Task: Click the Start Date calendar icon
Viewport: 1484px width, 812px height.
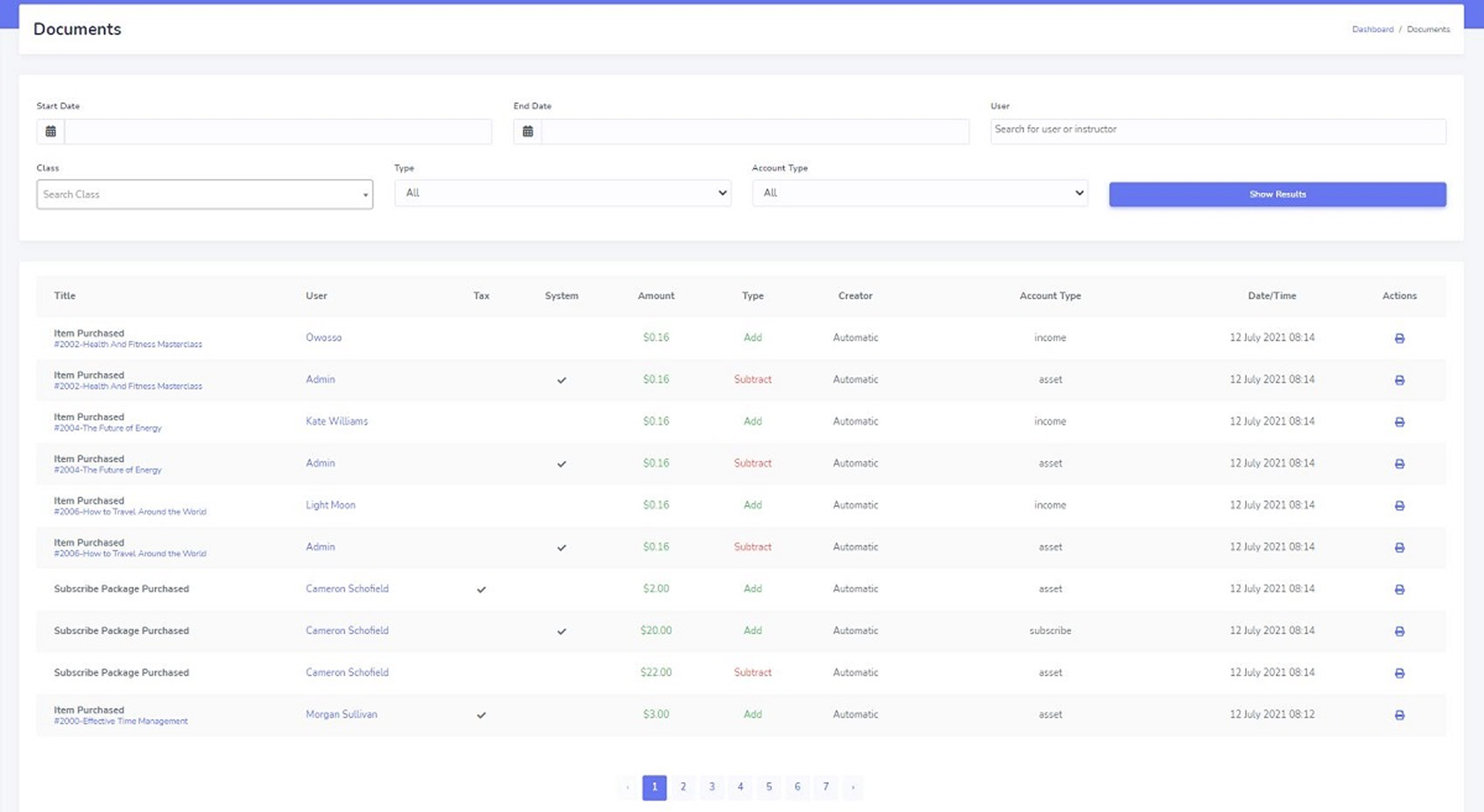Action: tap(51, 131)
